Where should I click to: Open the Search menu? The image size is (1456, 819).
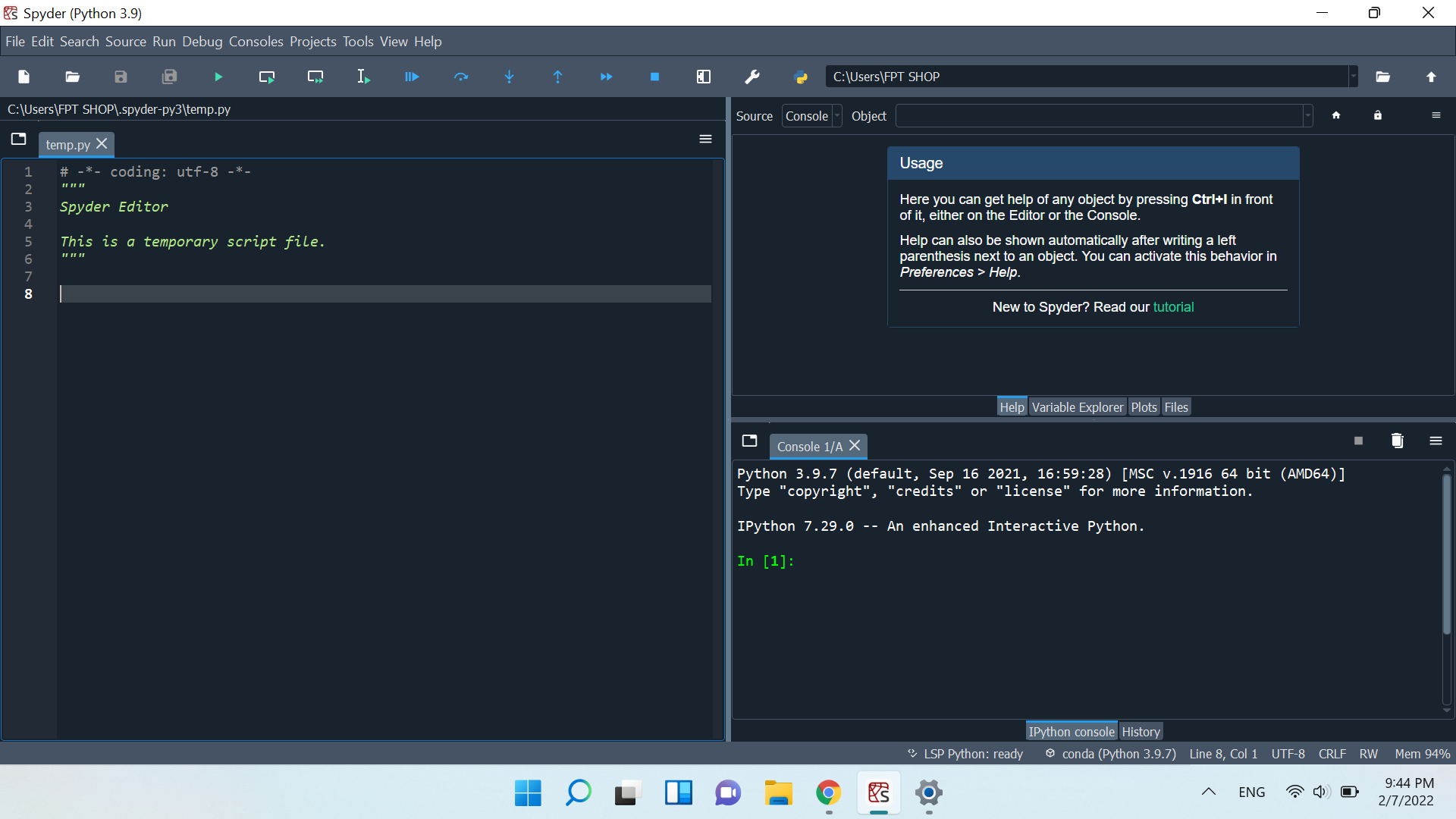point(80,42)
